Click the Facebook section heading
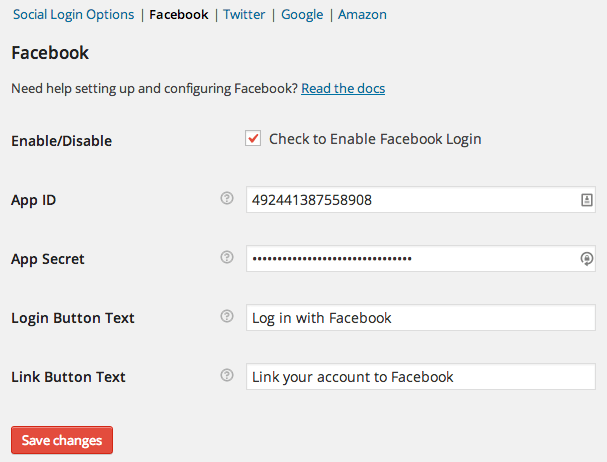The width and height of the screenshot is (607, 462). coord(50,52)
